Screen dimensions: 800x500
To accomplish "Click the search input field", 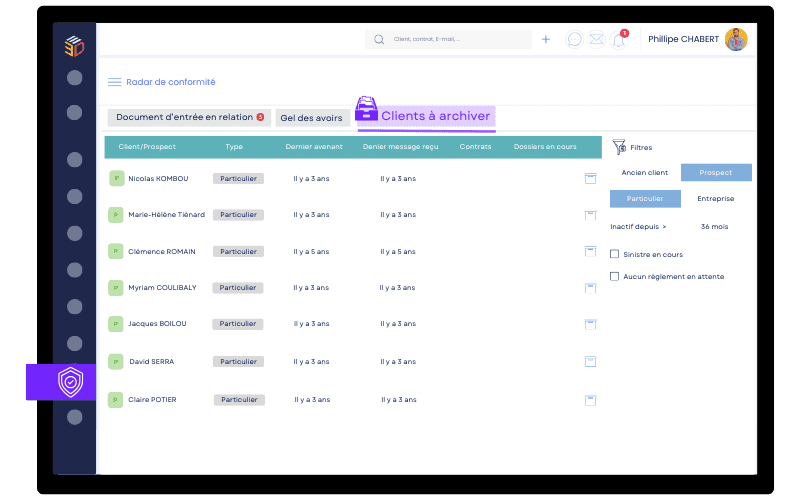I will click(448, 39).
